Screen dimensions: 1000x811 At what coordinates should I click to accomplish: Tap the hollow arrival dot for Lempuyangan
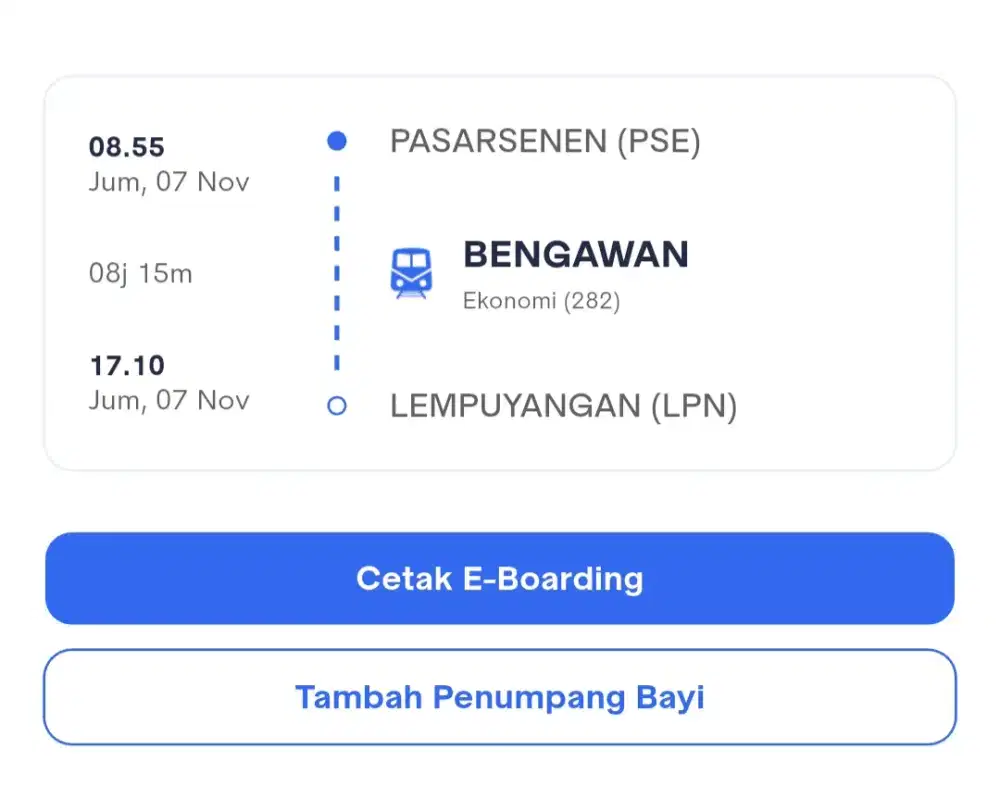click(x=337, y=406)
